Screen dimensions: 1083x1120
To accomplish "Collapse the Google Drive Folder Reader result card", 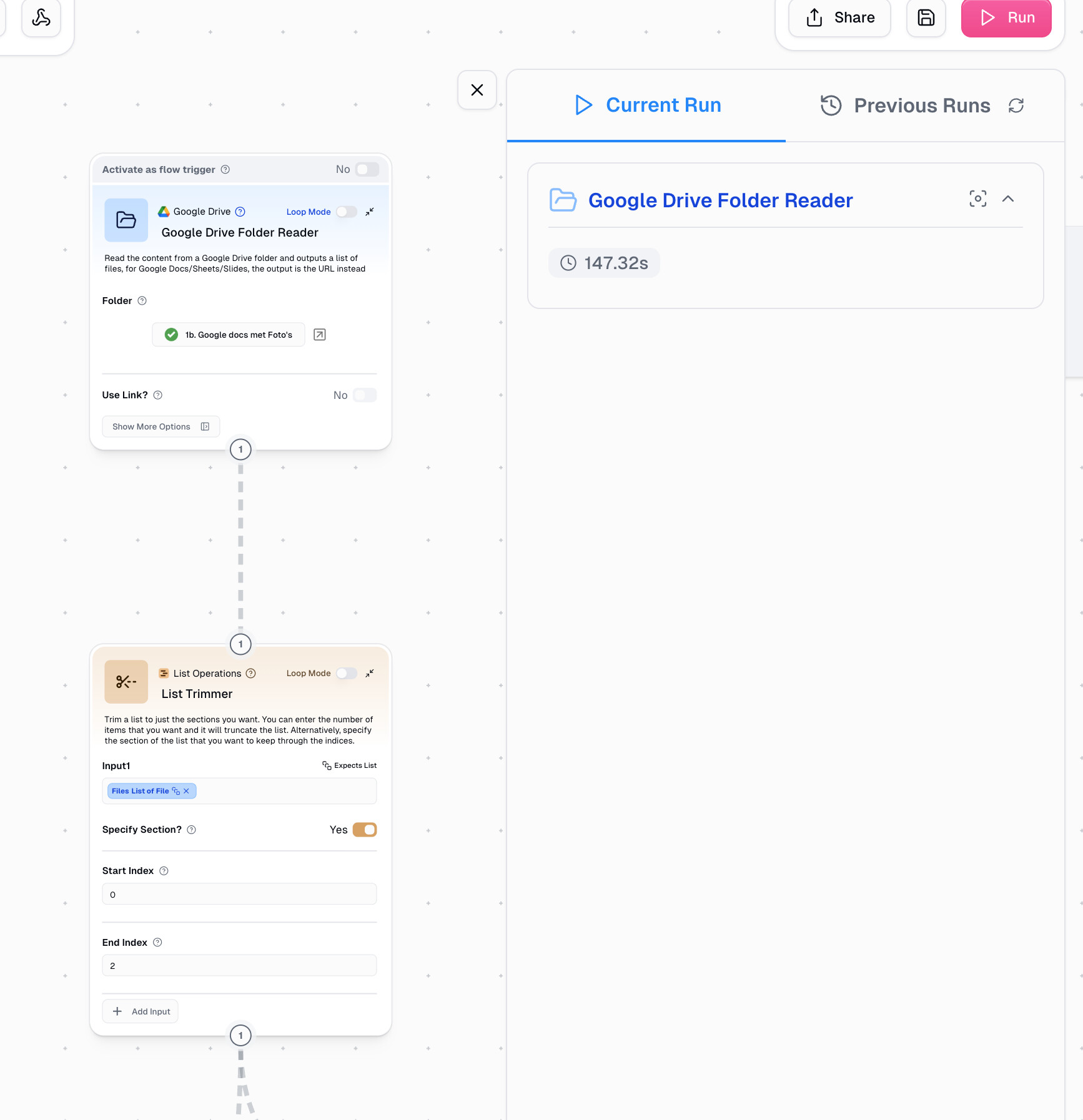I will tap(1008, 199).
